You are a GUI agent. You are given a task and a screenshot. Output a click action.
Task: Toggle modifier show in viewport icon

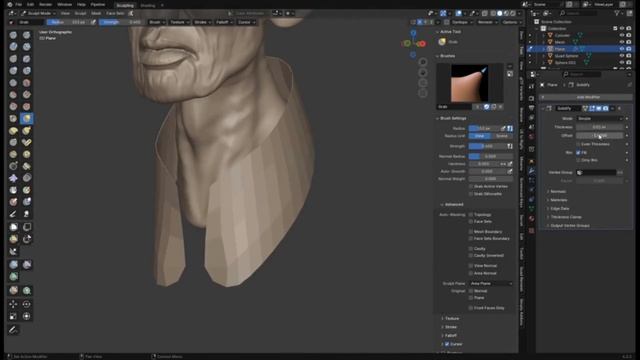click(599, 109)
